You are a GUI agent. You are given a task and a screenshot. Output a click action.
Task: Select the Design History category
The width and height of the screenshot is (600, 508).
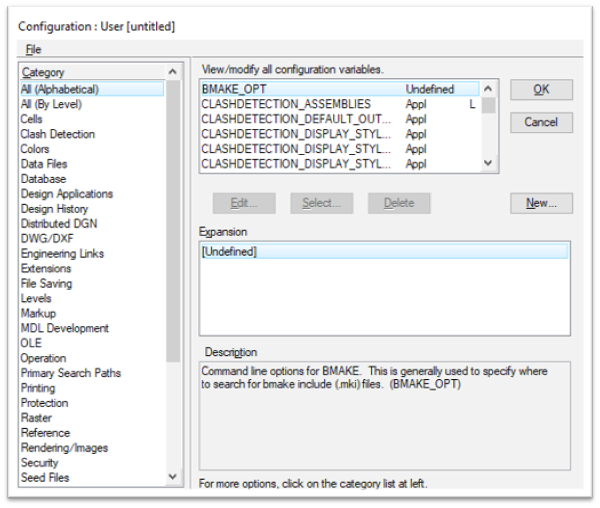tap(54, 209)
